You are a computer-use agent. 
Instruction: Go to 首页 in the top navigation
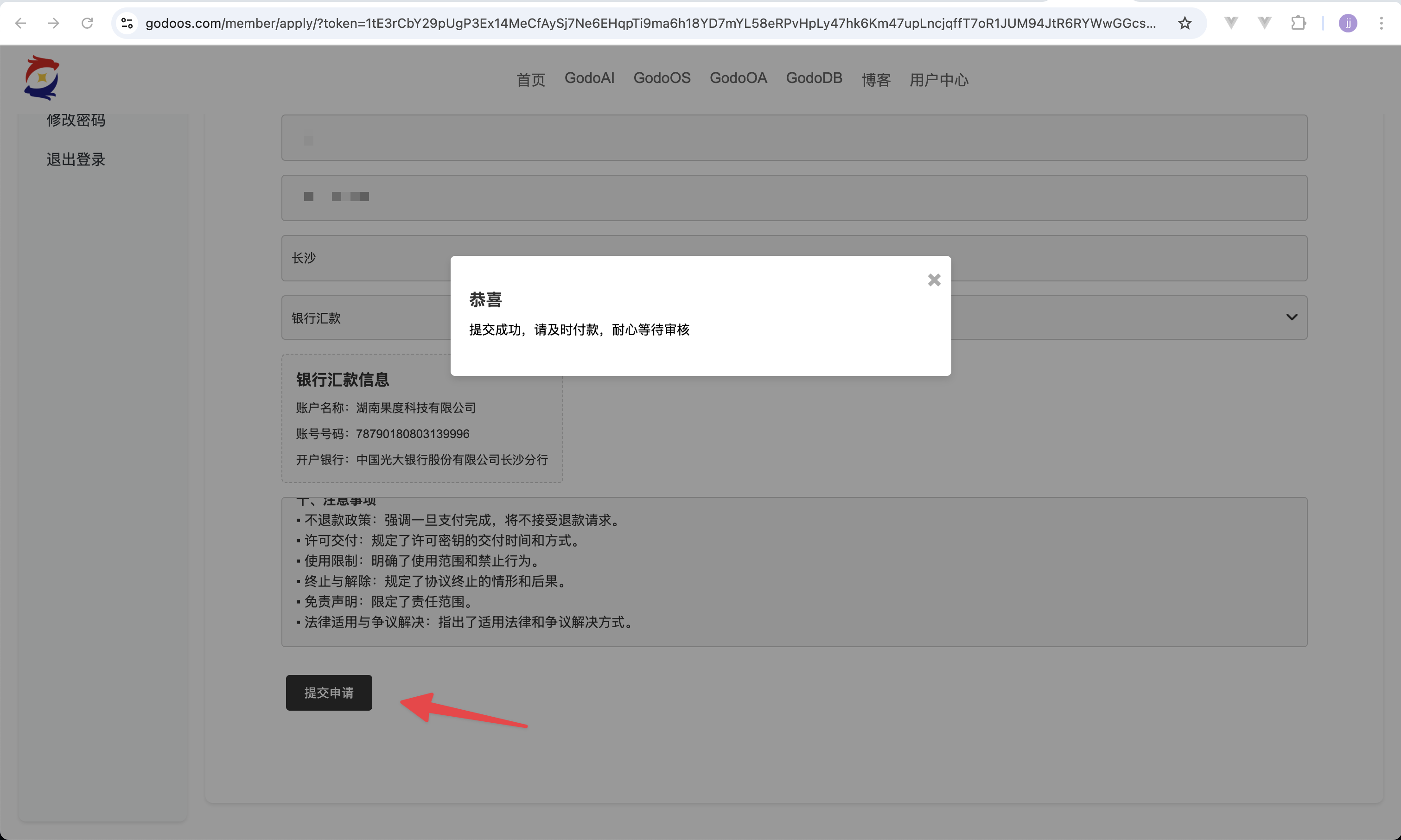(530, 80)
